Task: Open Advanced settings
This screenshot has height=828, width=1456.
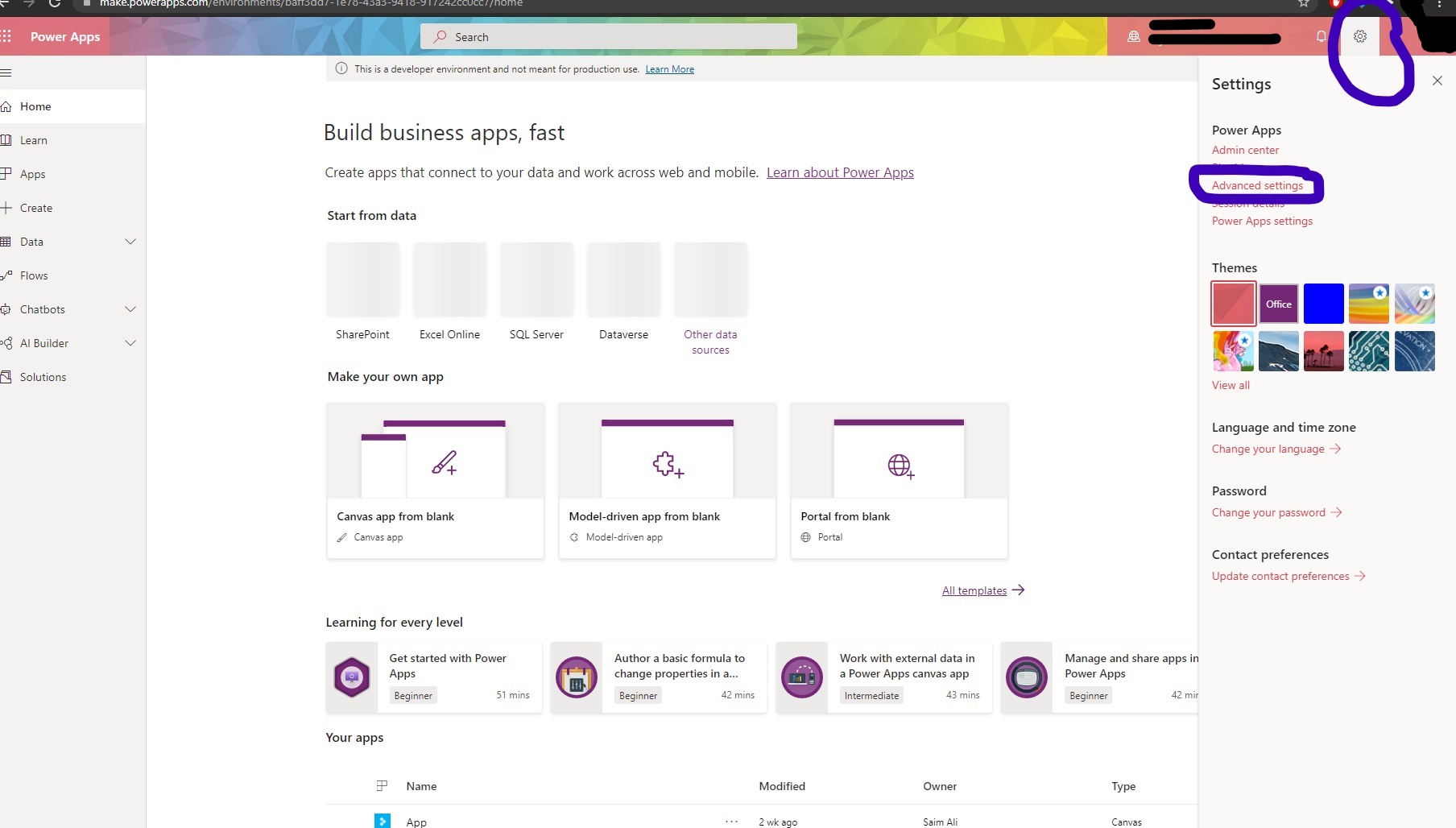Action: point(1257,185)
